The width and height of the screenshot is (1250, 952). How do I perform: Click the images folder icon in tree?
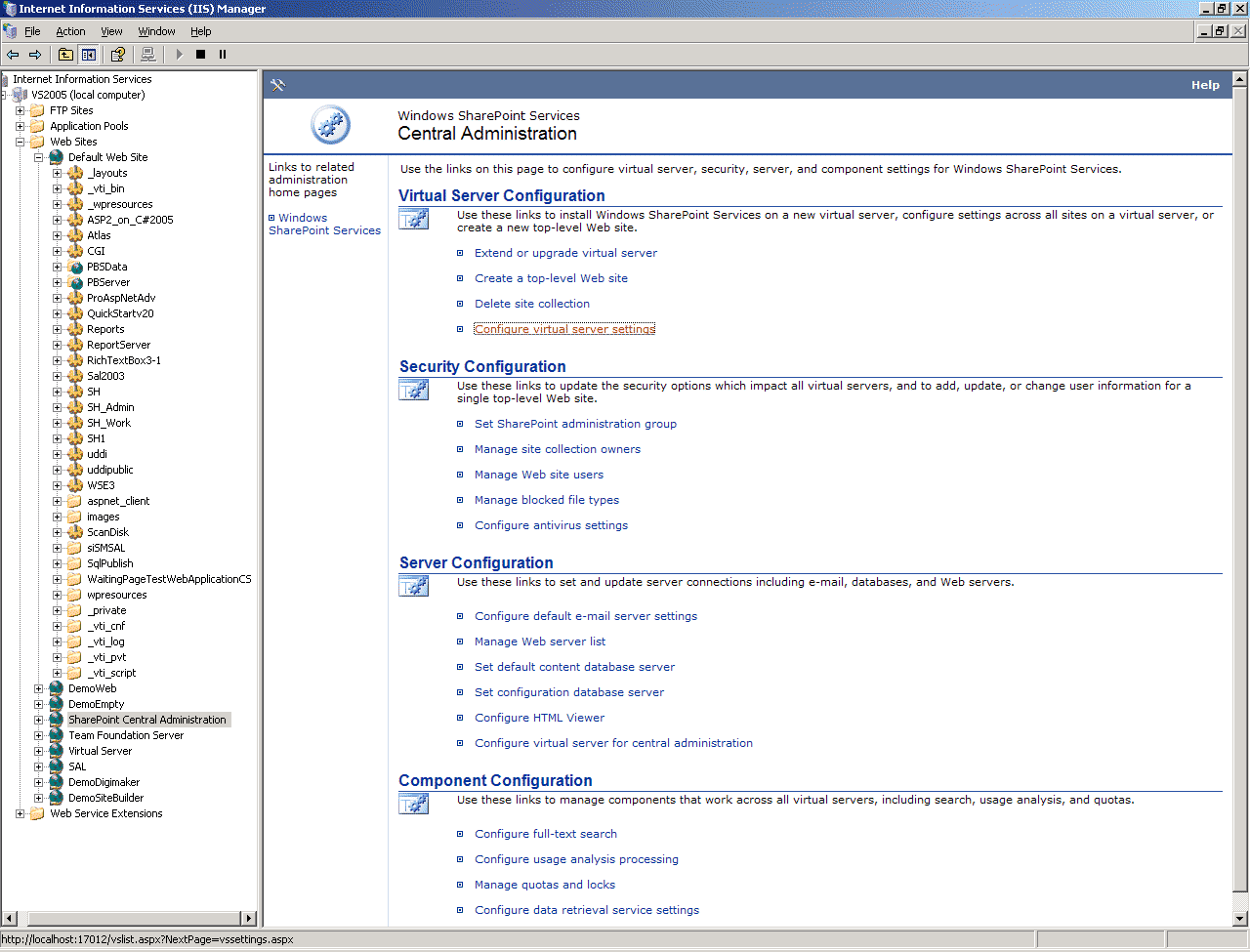coord(75,517)
